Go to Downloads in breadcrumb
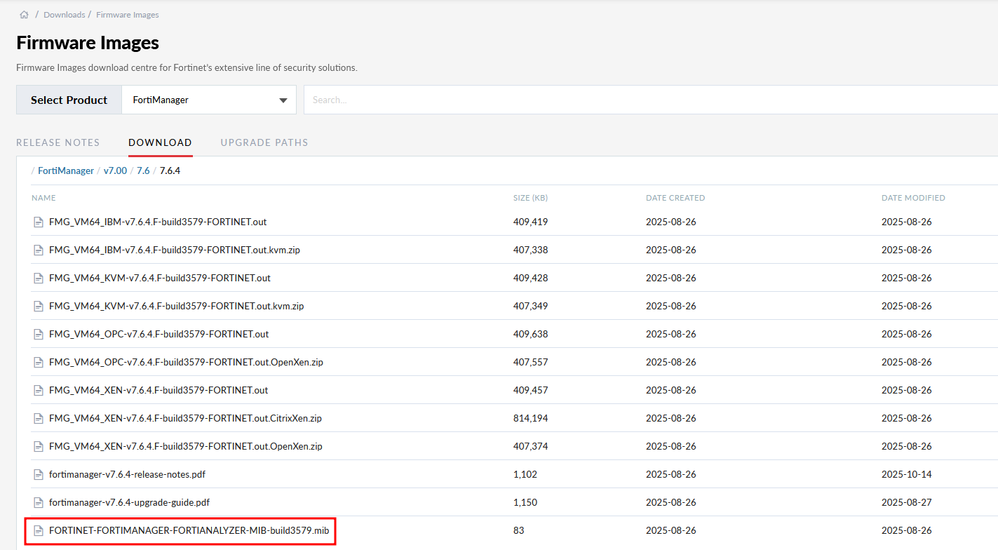This screenshot has width=998, height=550. pyautogui.click(x=64, y=15)
